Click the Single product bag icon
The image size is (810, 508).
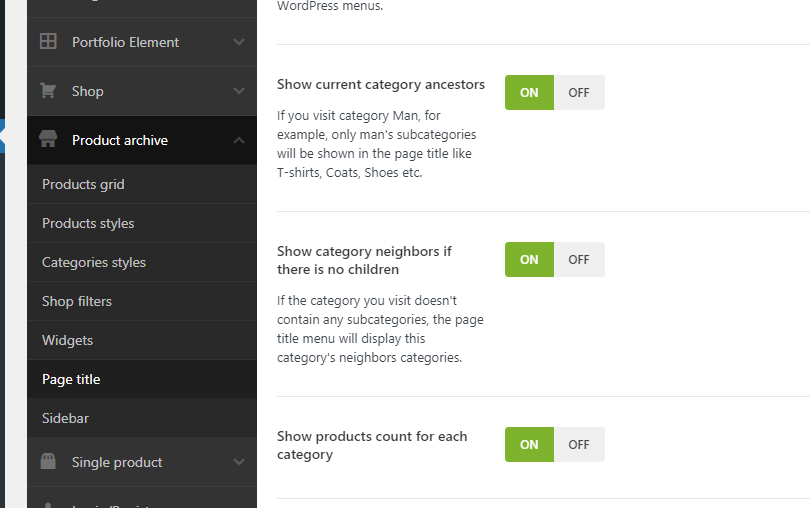tap(47, 462)
